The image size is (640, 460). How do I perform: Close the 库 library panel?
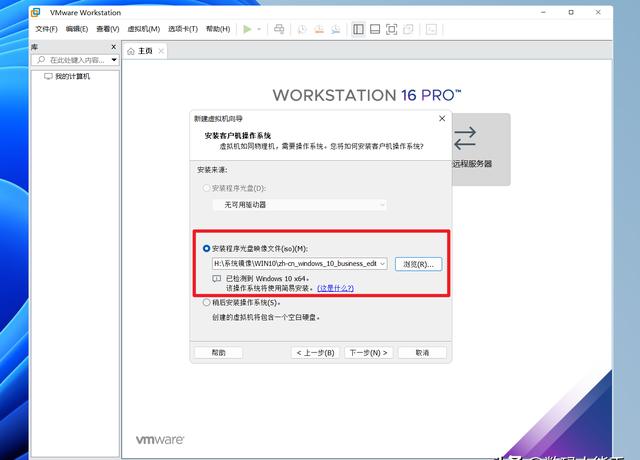click(x=114, y=47)
